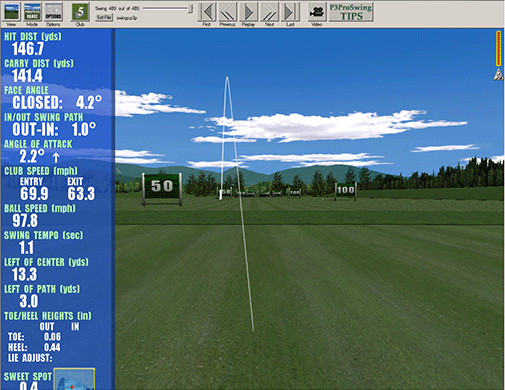Go to the Previous swing

pyautogui.click(x=228, y=12)
